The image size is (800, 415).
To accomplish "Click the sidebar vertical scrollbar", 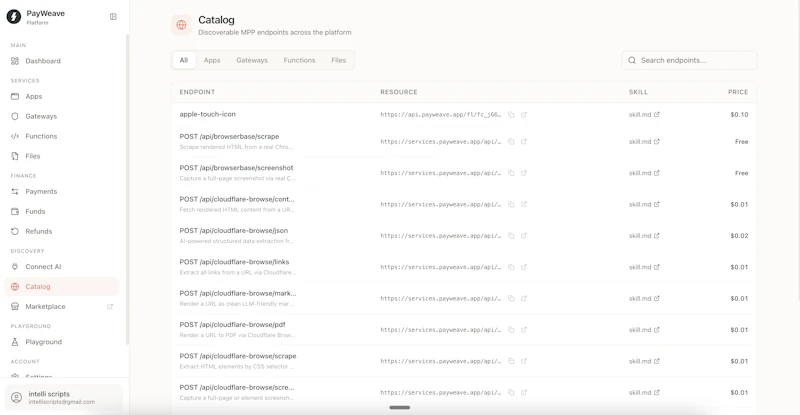I will point(127,189).
